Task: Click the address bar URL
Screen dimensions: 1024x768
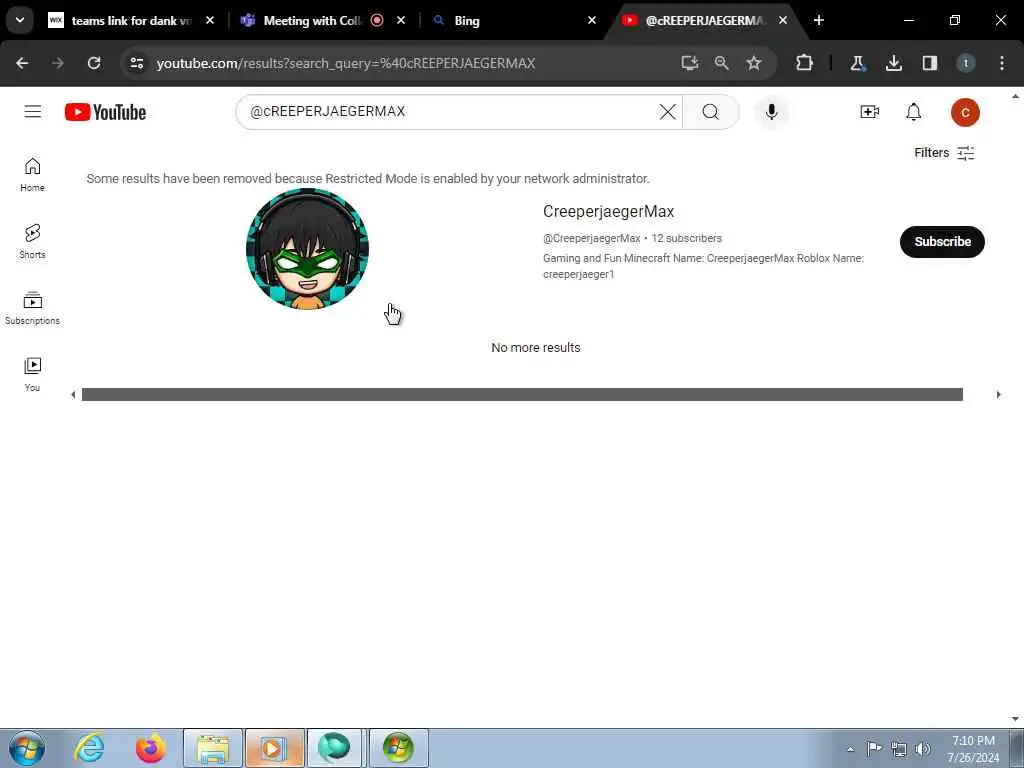Action: click(x=345, y=63)
